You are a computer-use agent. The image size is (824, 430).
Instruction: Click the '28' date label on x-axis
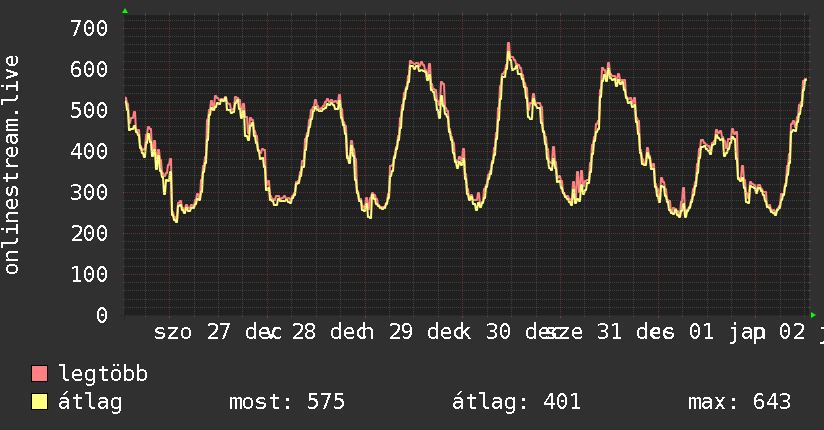304,332
